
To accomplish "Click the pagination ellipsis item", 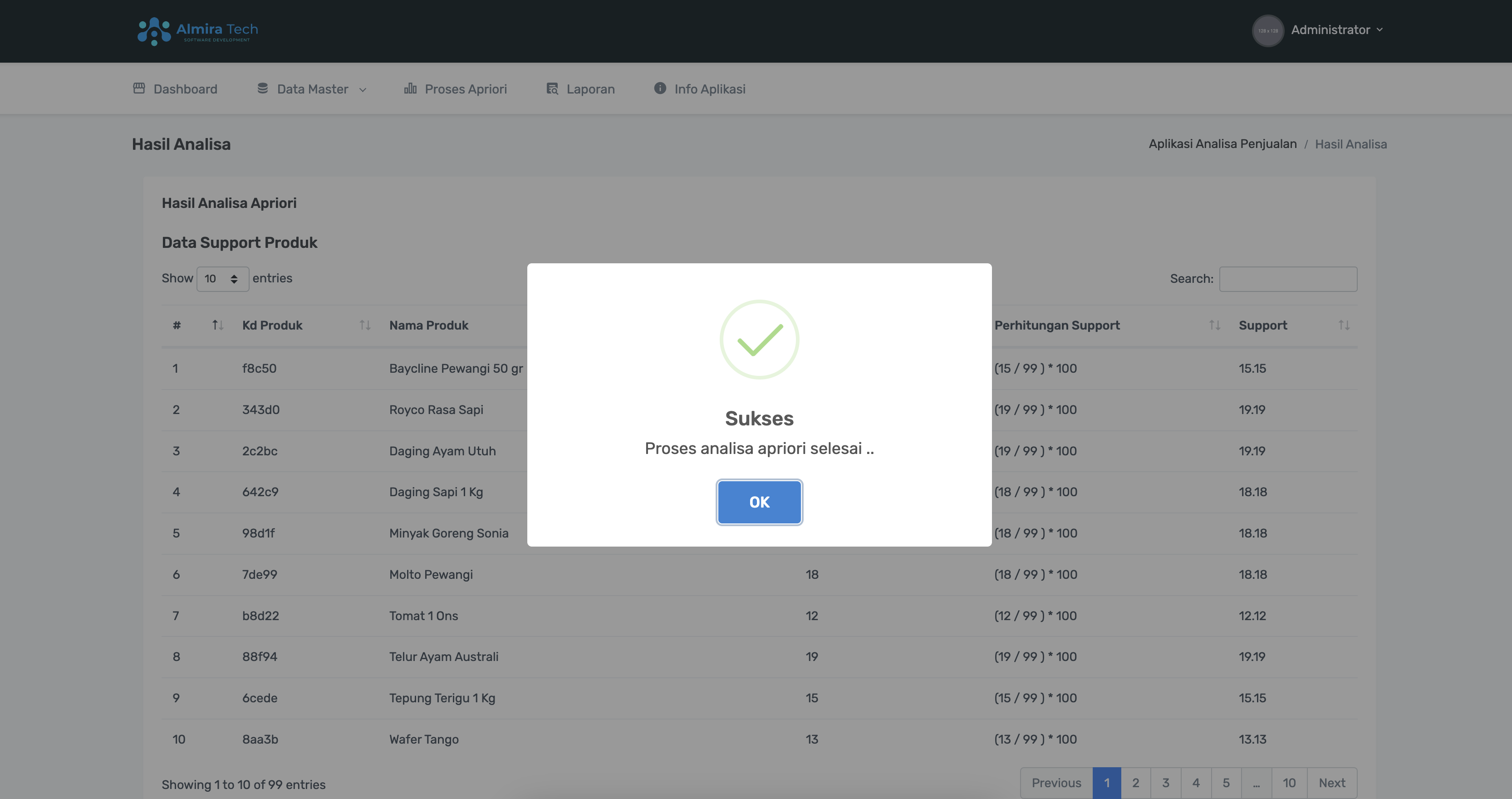I will pos(1256,783).
